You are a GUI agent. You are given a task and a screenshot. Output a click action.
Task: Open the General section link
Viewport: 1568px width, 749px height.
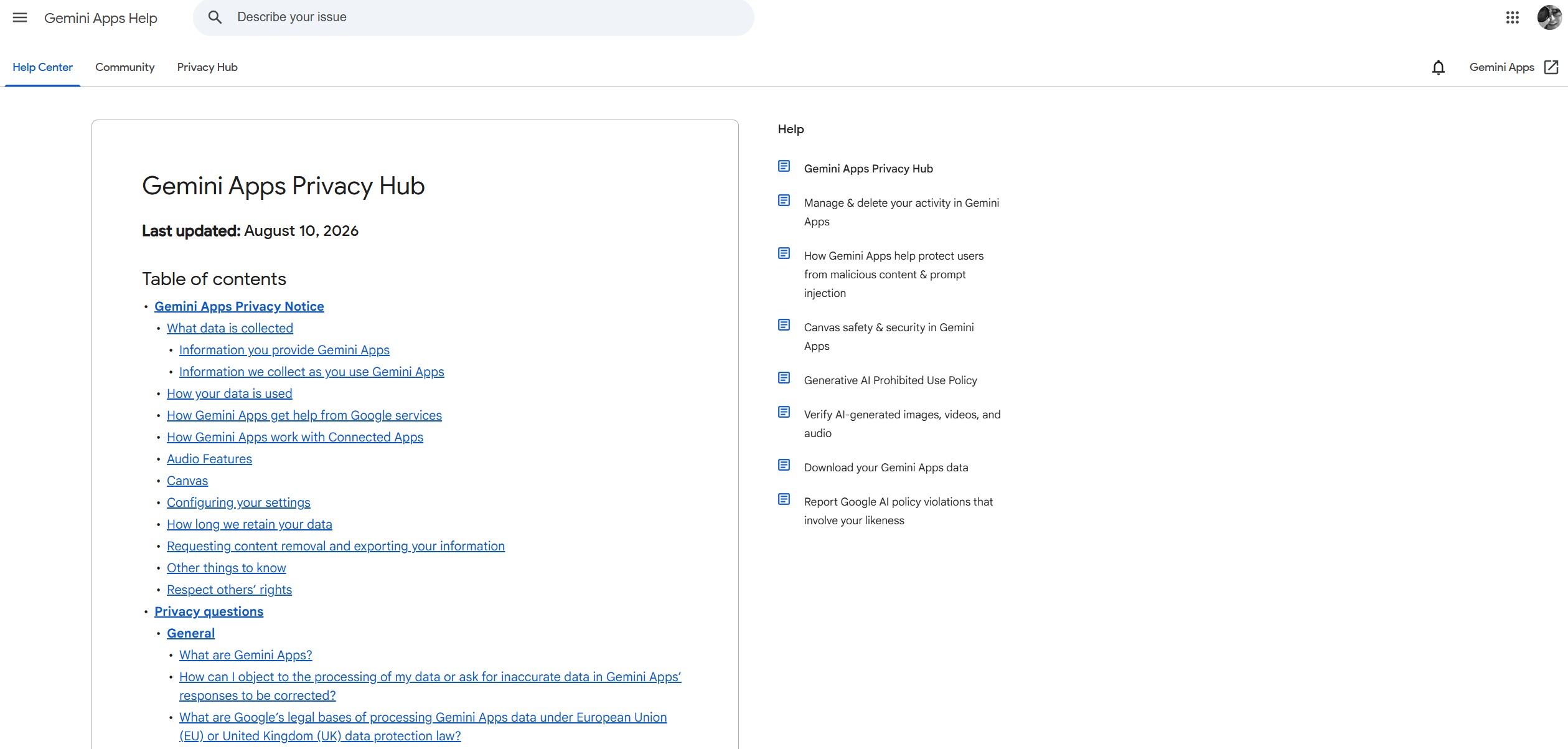tap(190, 633)
